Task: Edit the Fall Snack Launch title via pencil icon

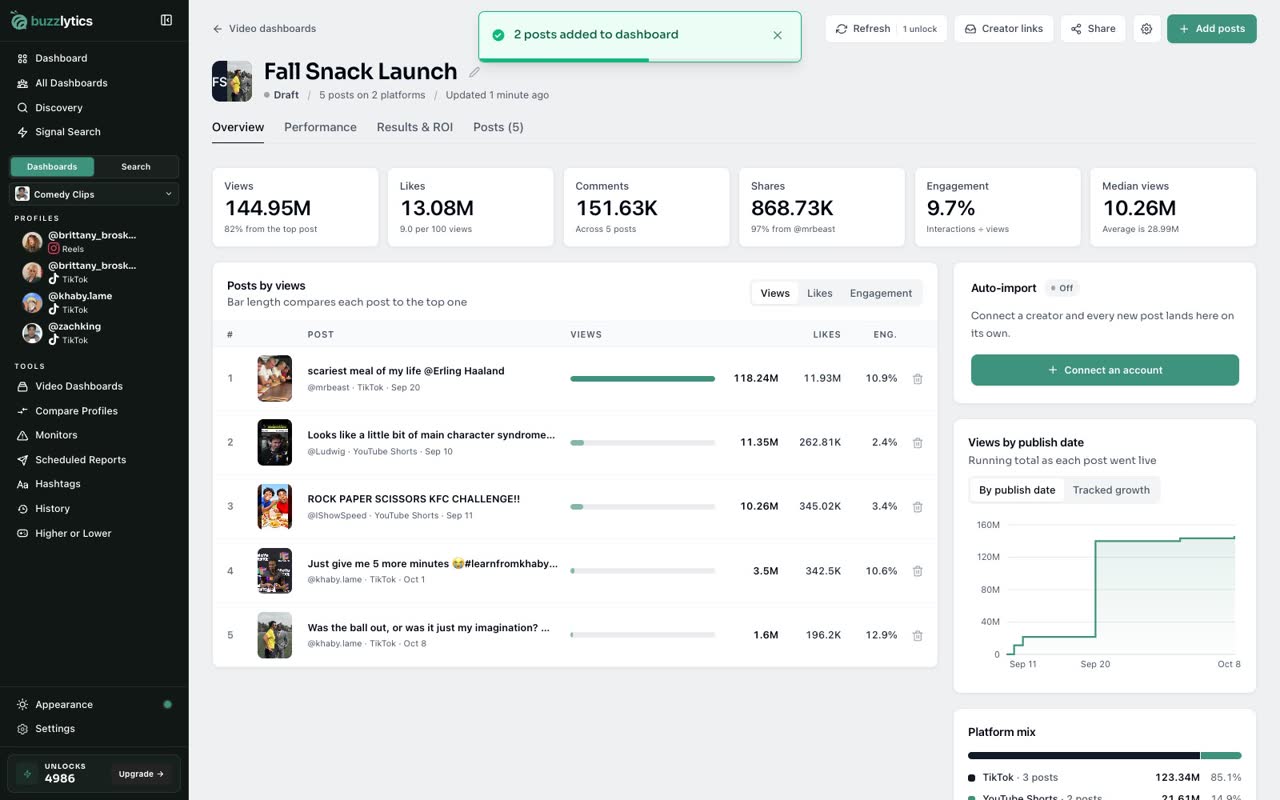Action: [x=474, y=72]
